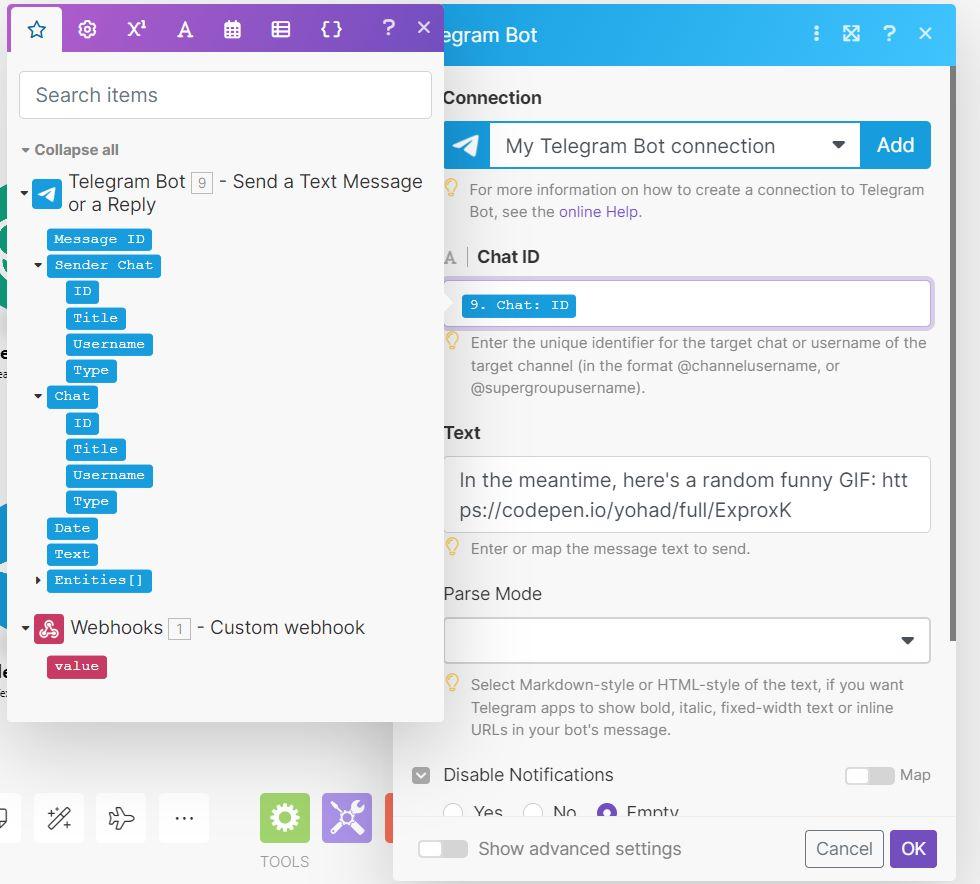The image size is (980, 884).
Task: Open the green Tools gear icon
Action: point(285,818)
